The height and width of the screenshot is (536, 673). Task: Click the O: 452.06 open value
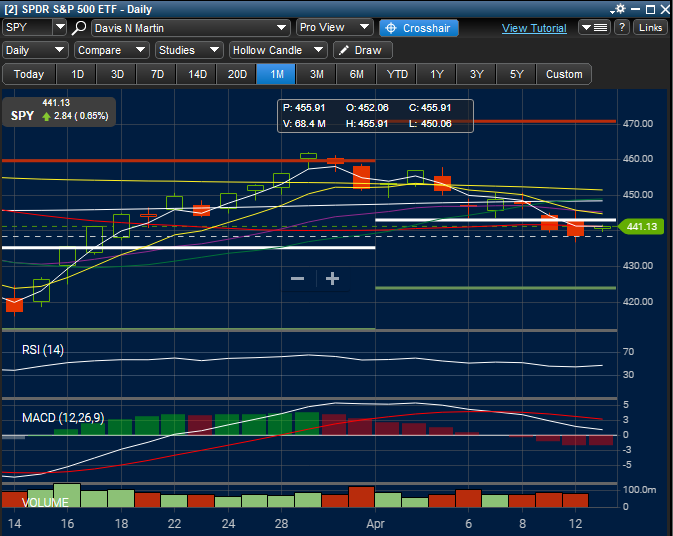click(367, 108)
